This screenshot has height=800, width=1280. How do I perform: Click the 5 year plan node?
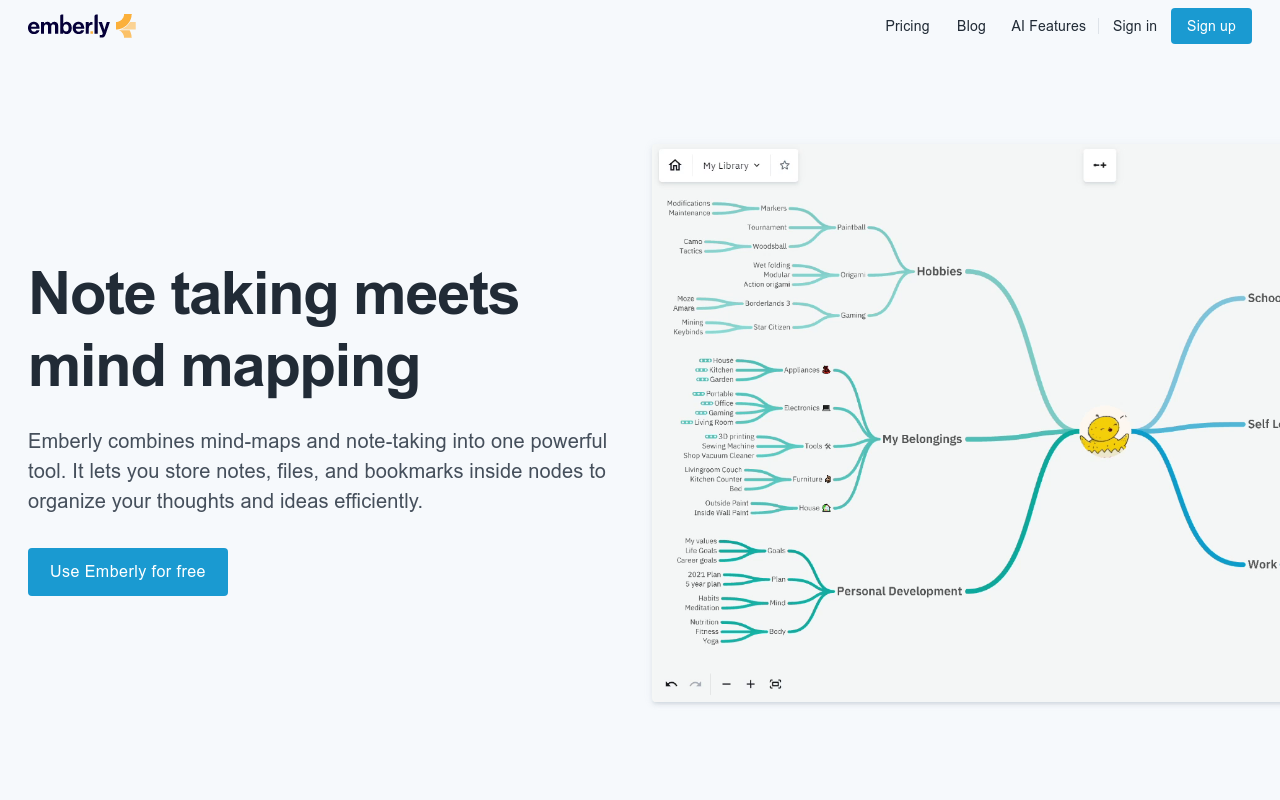point(702,584)
